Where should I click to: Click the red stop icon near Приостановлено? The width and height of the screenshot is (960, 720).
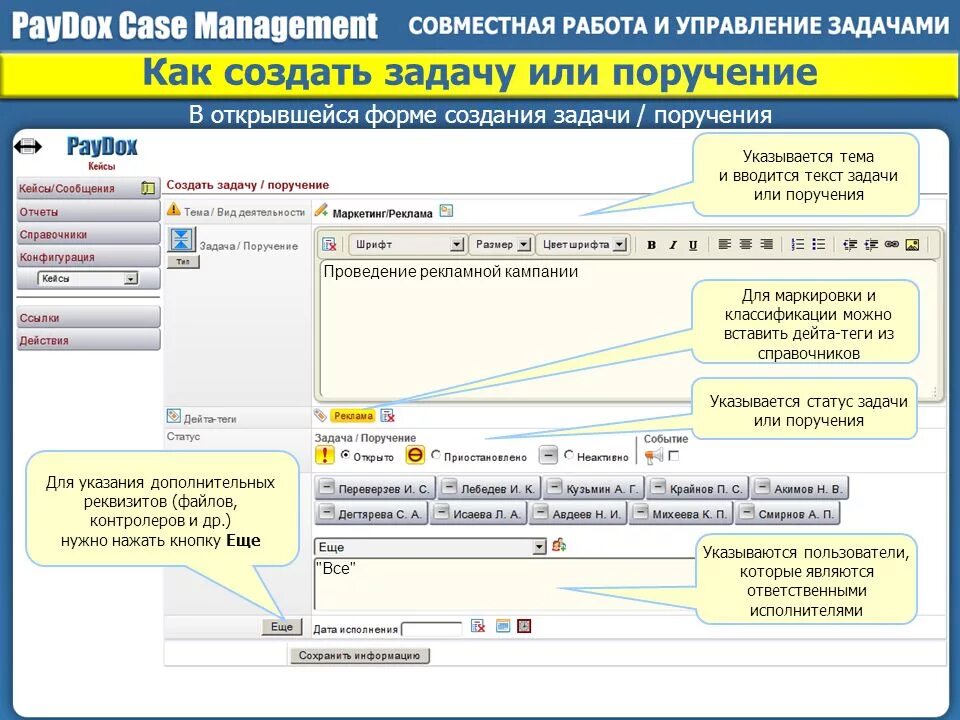(x=415, y=455)
